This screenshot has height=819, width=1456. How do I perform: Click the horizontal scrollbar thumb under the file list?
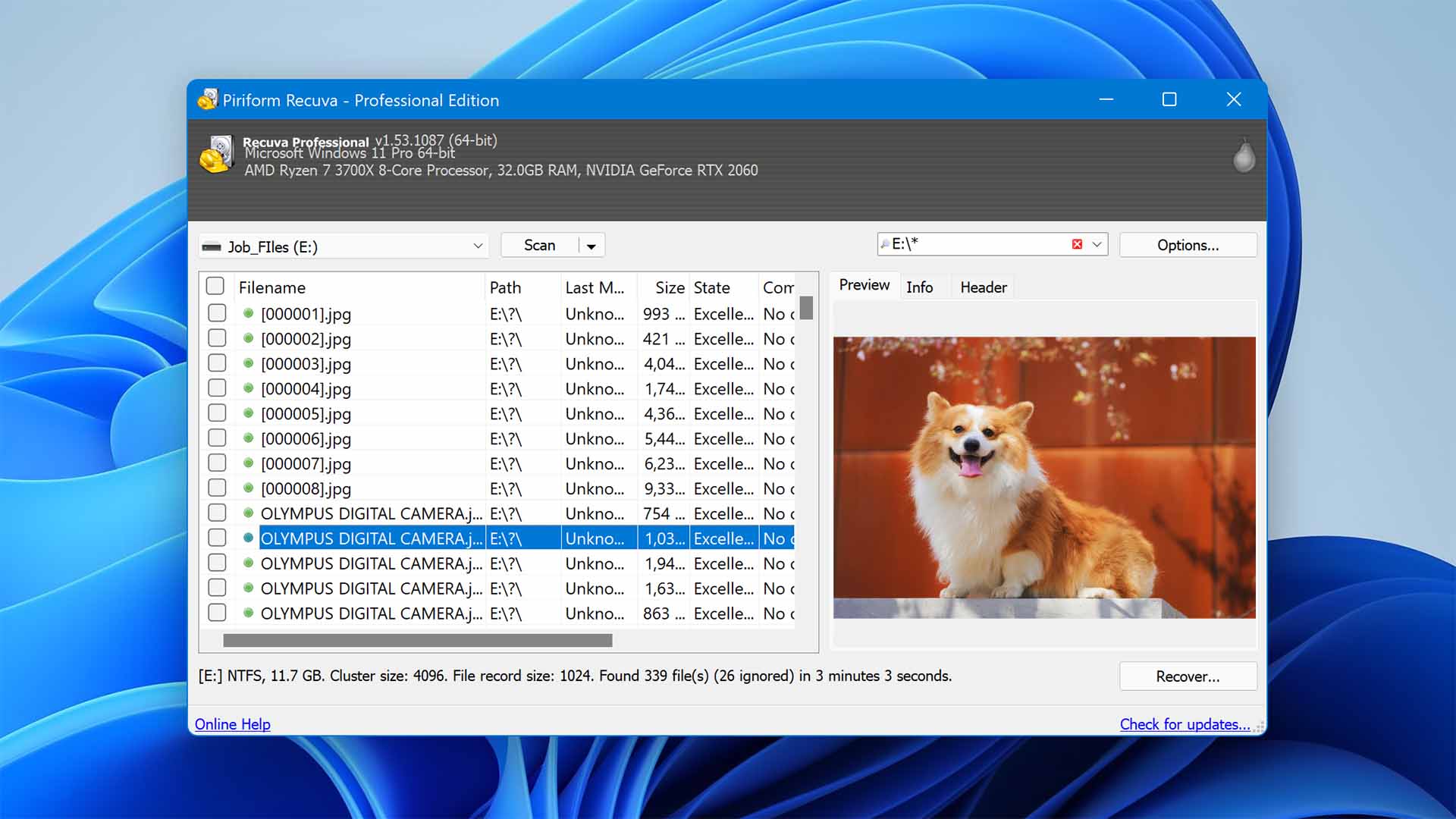click(418, 641)
